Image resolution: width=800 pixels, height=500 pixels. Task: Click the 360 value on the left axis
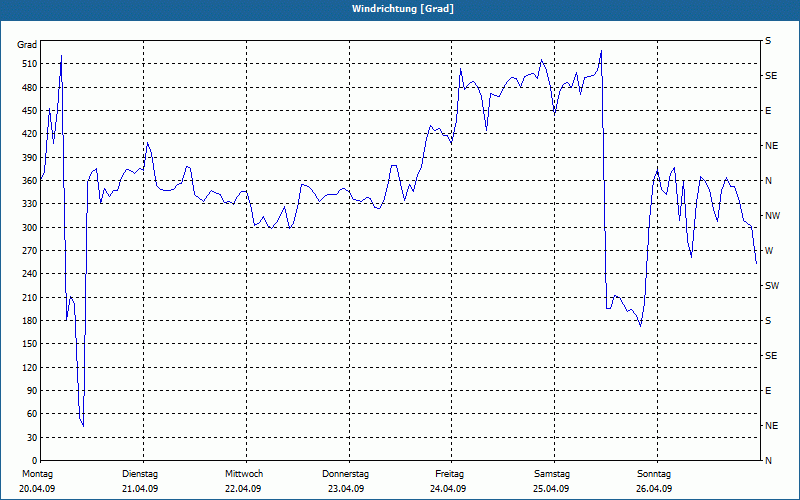click(30, 181)
